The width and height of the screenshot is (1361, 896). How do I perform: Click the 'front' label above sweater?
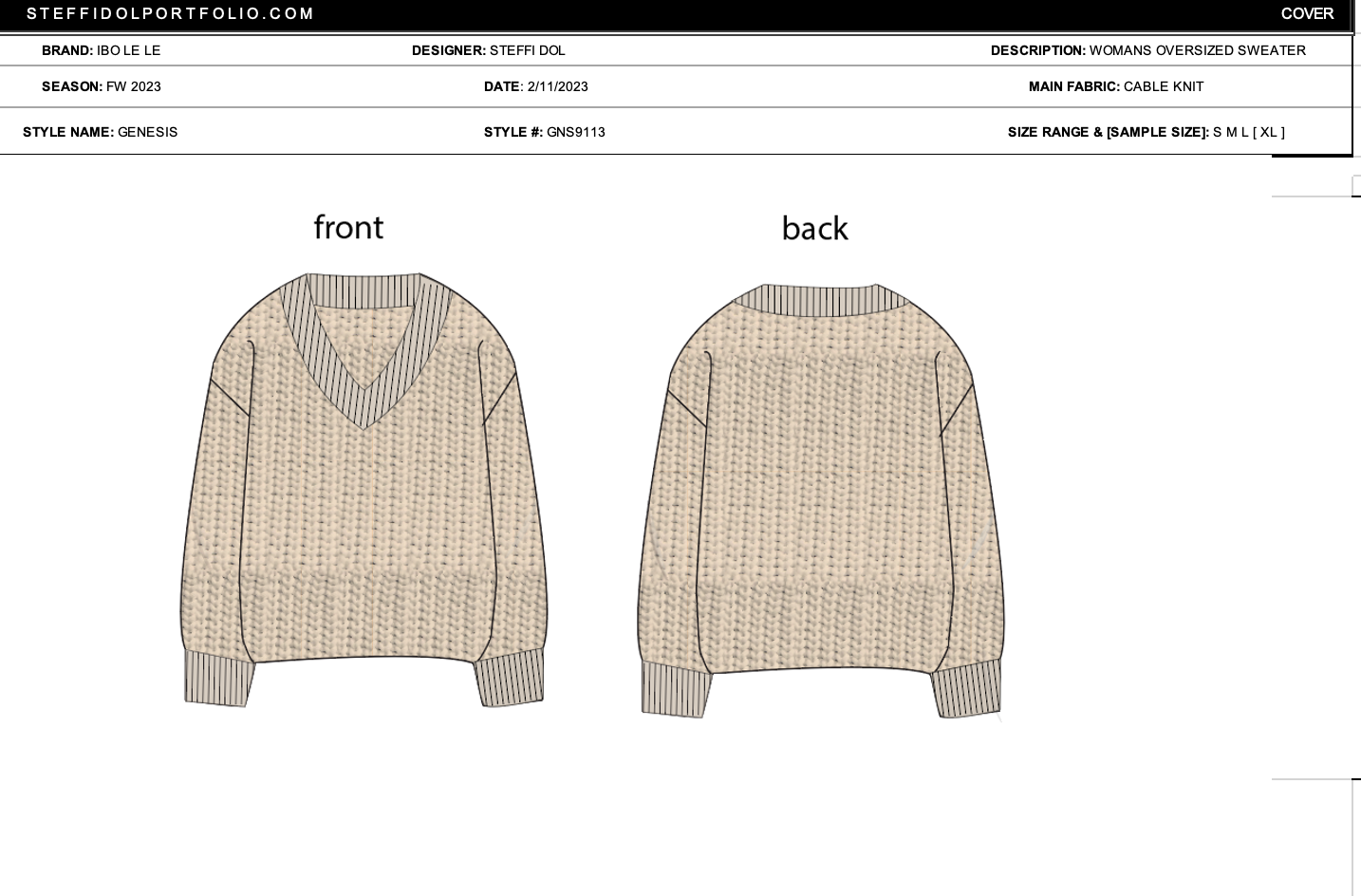click(348, 227)
